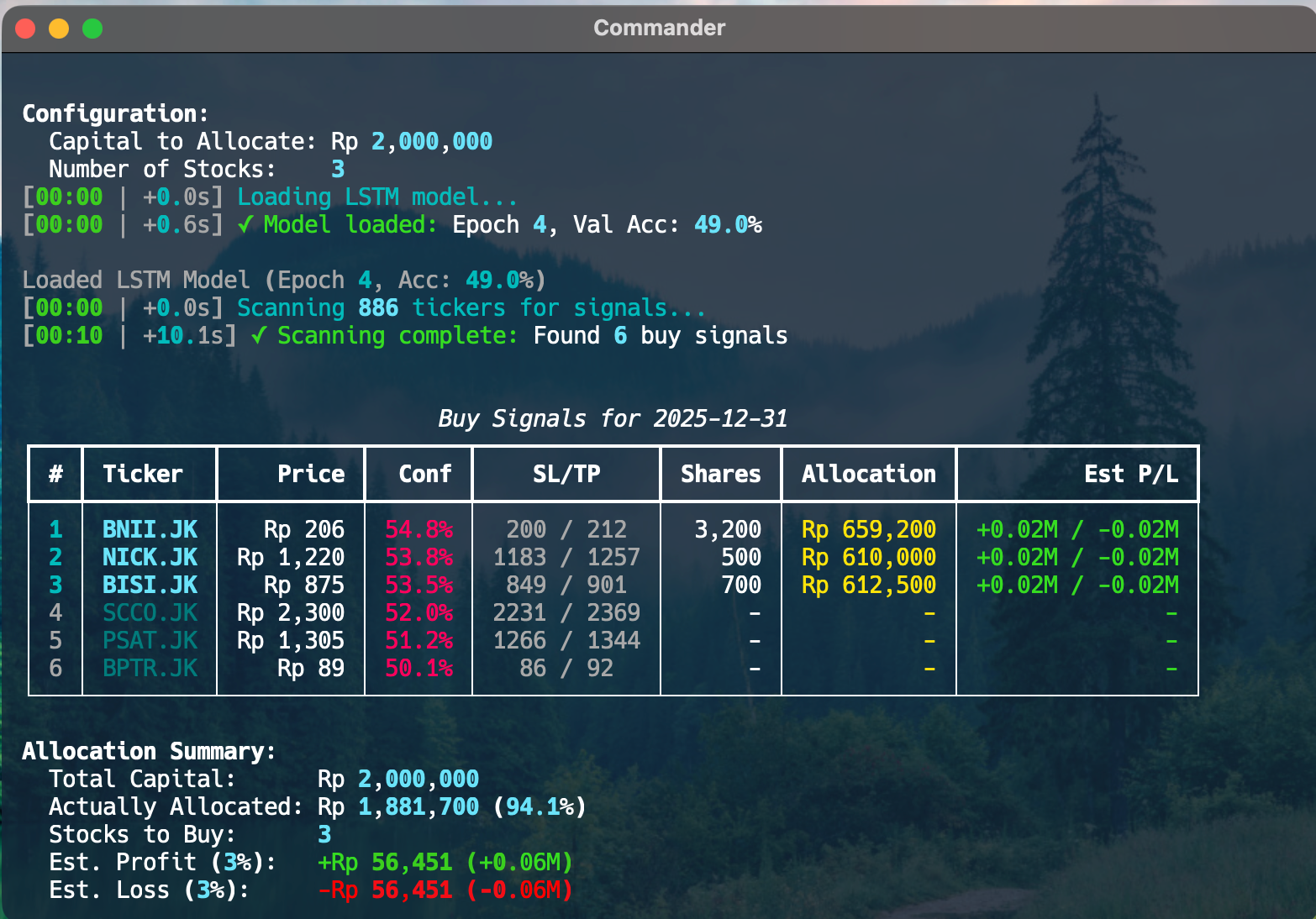Click the Val Acc value 49.0%
The height and width of the screenshot is (919, 1316).
tap(728, 224)
